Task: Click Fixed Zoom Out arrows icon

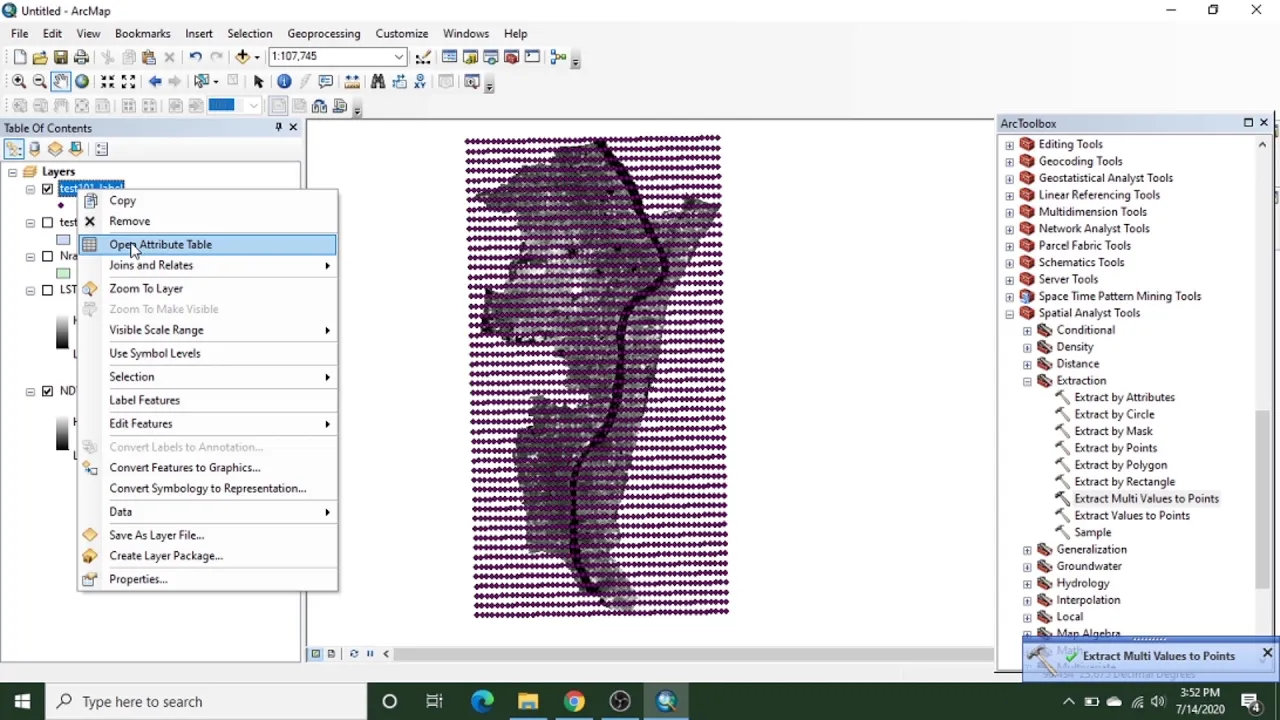Action: pos(128,81)
